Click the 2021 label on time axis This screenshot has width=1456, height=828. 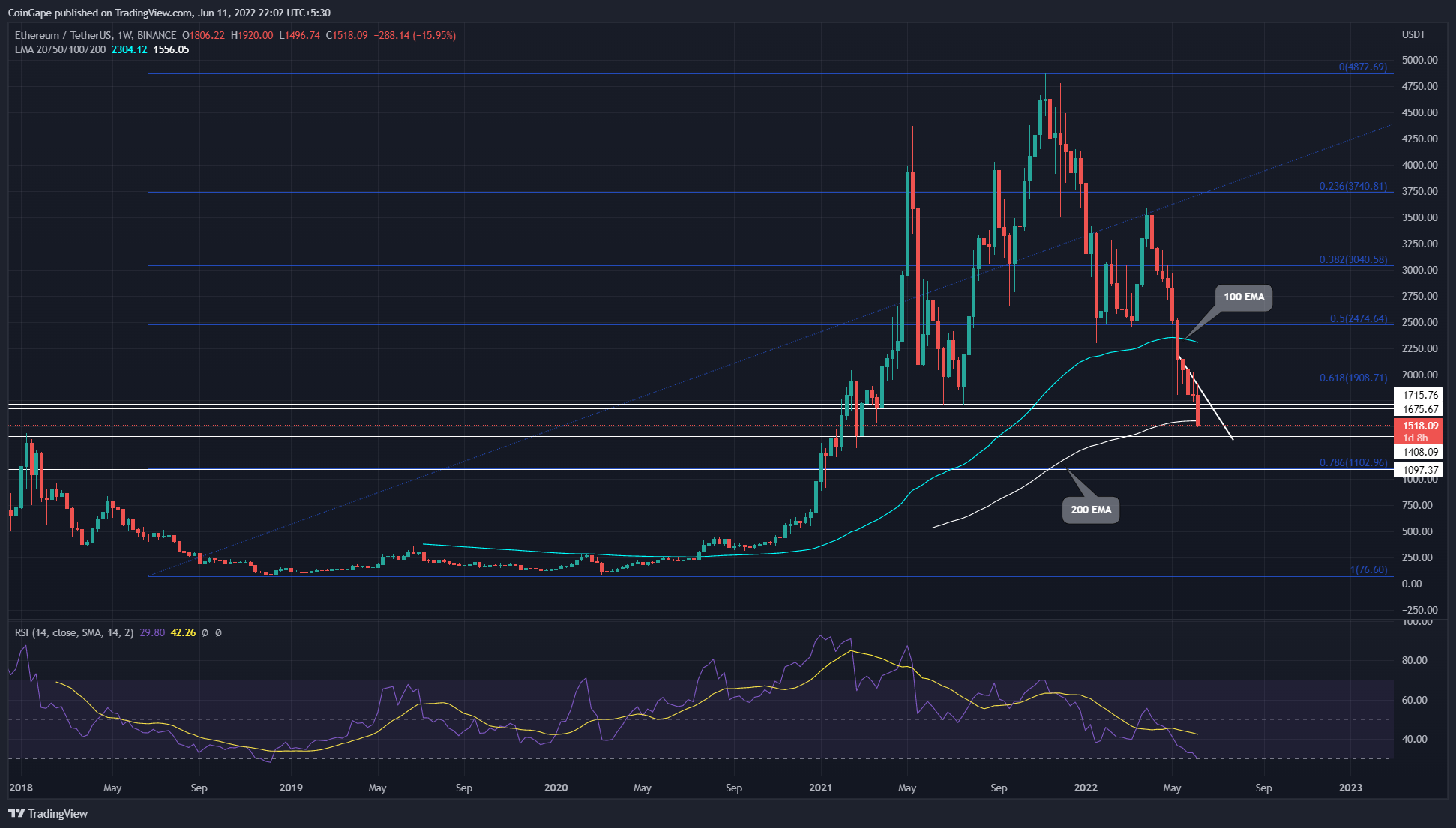click(821, 788)
